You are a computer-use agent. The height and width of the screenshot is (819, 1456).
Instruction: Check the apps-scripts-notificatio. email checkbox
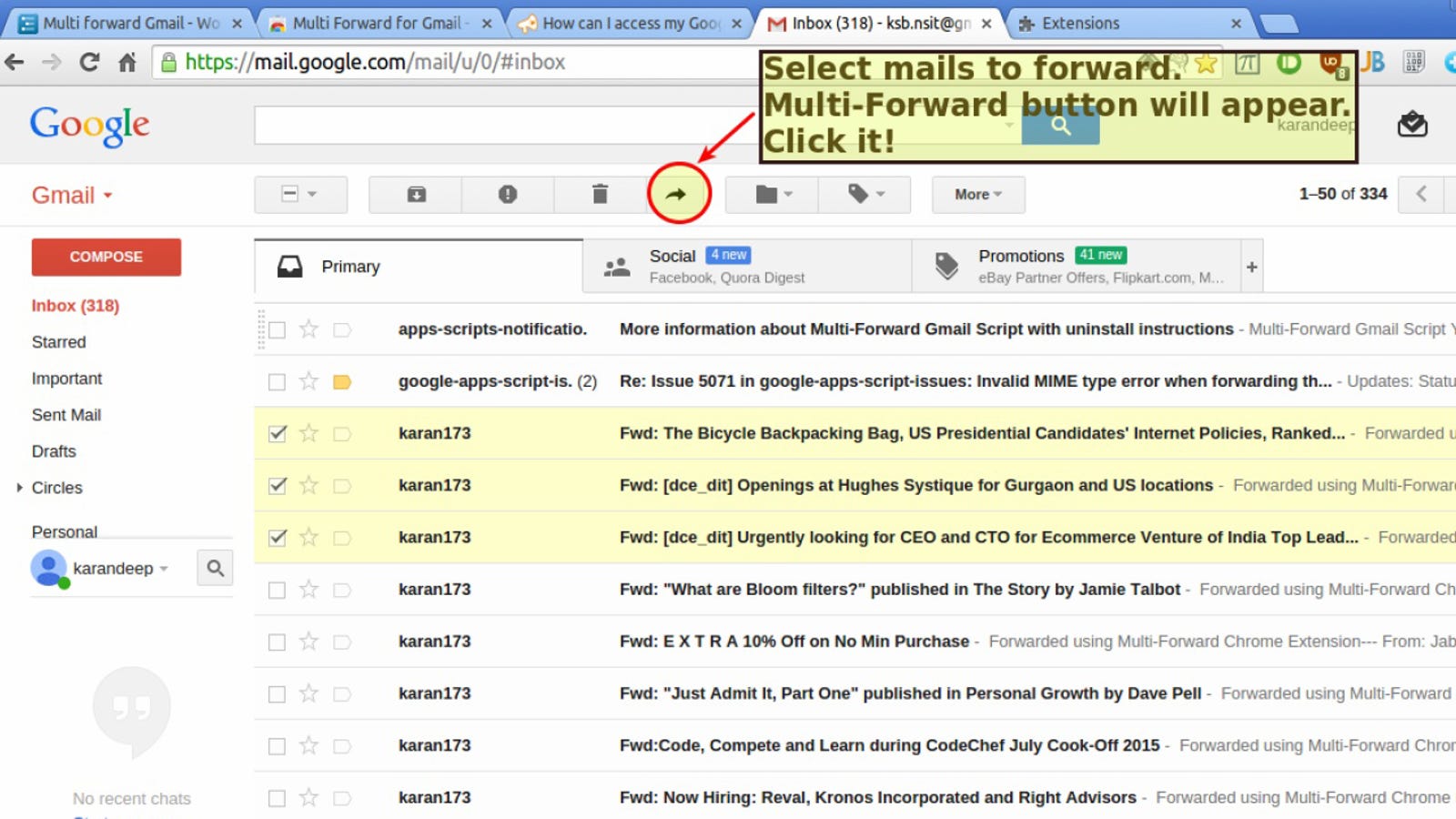[277, 329]
